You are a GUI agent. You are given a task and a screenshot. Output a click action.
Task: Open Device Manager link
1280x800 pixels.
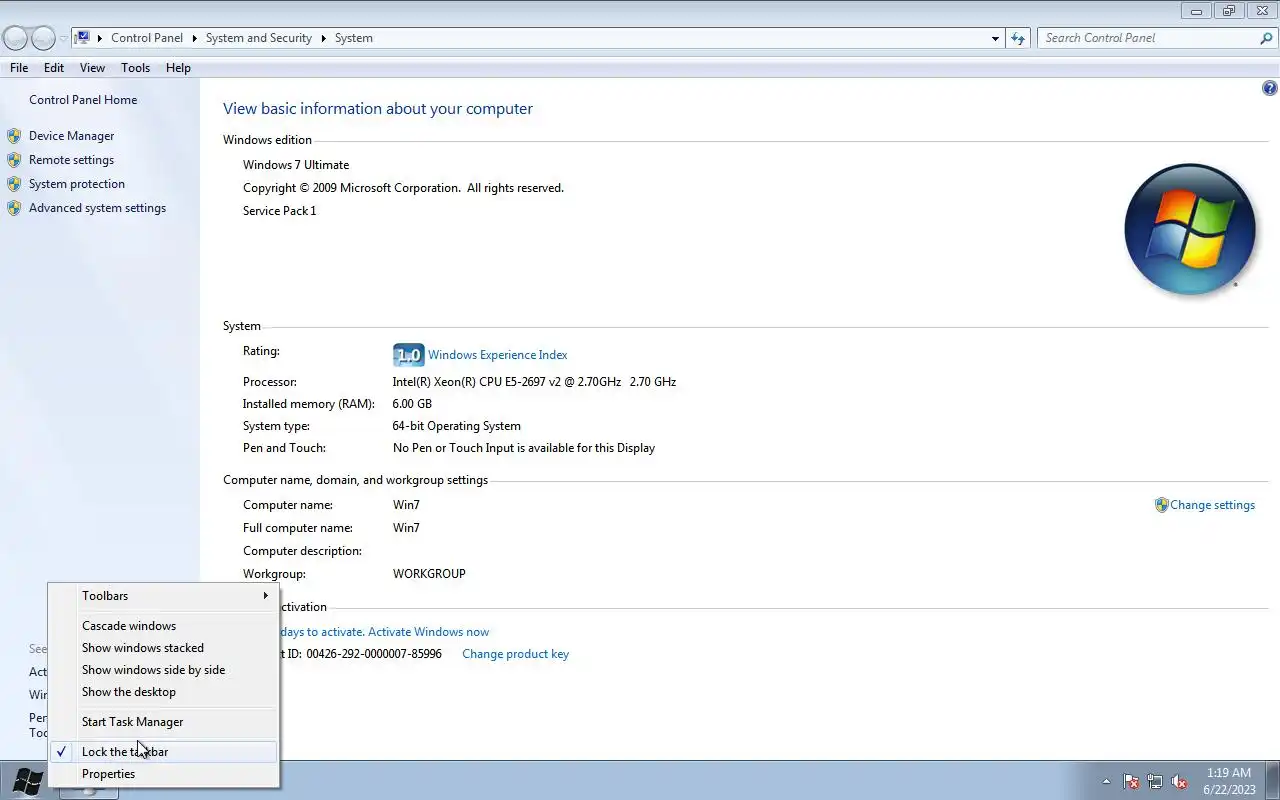coord(71,136)
